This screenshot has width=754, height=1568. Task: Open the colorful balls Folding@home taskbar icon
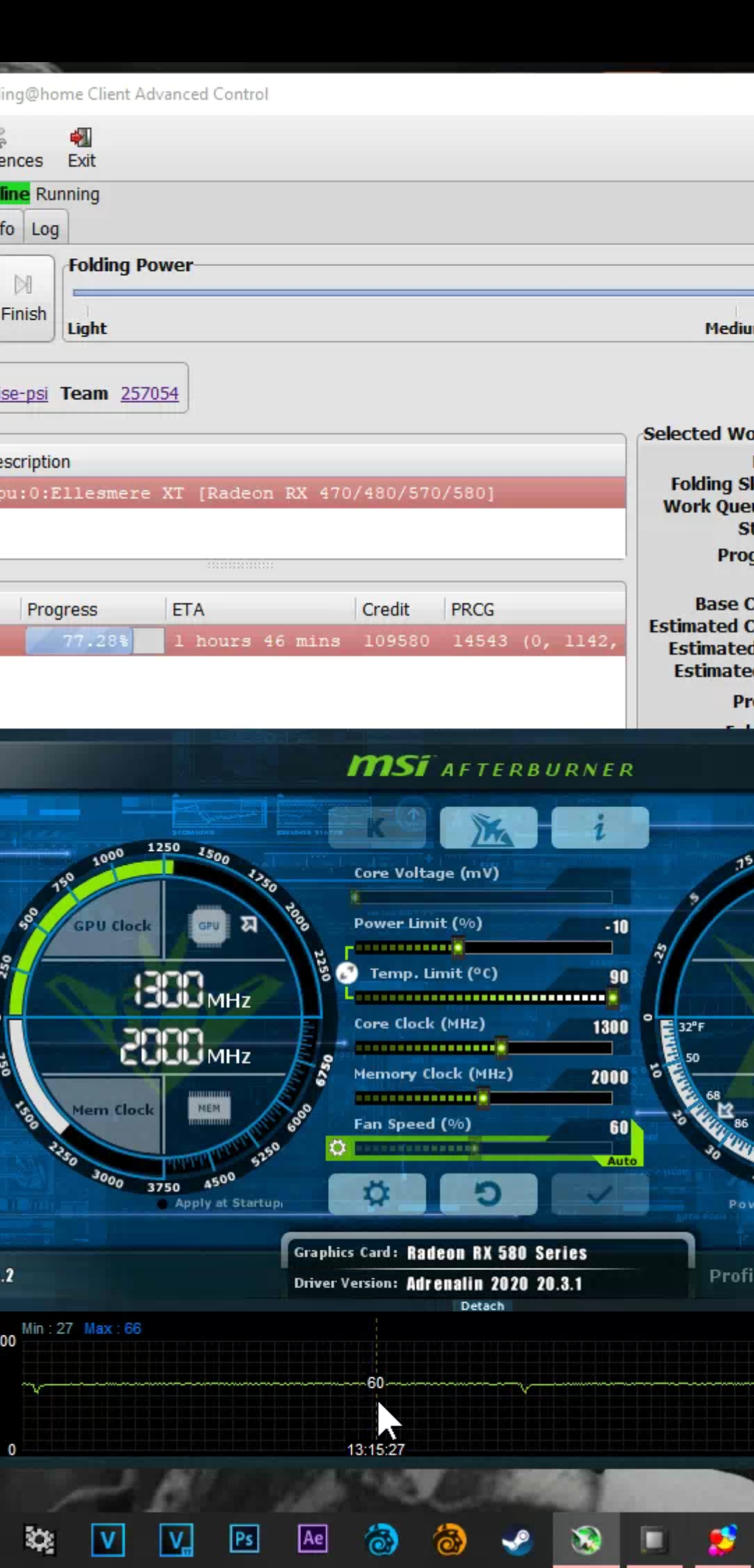(x=723, y=1539)
